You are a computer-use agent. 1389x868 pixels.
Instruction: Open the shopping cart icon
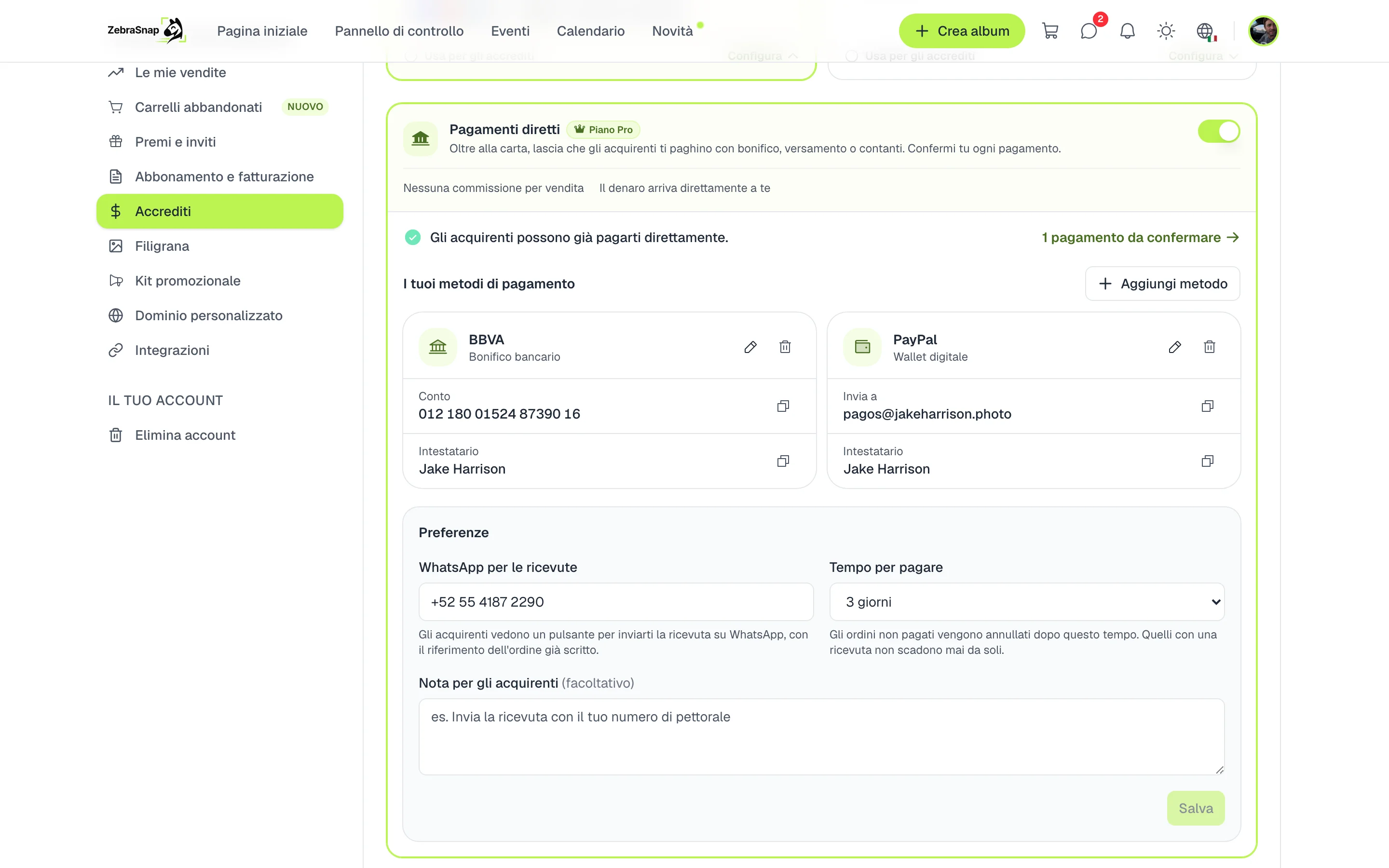pos(1050,31)
